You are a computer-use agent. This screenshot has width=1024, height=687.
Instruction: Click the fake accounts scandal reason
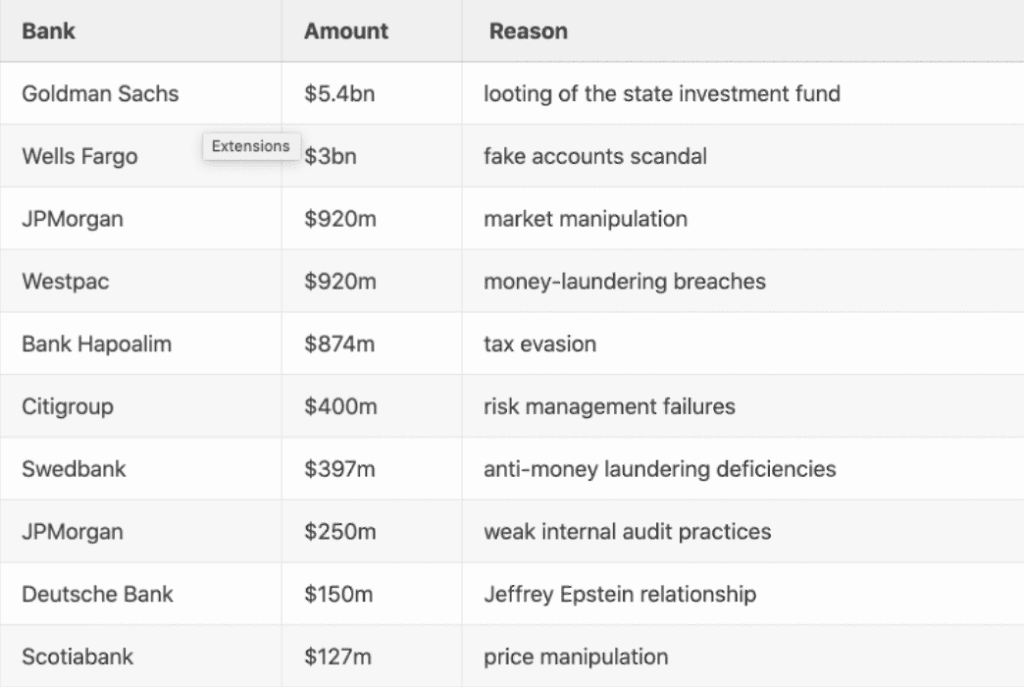[x=595, y=156]
